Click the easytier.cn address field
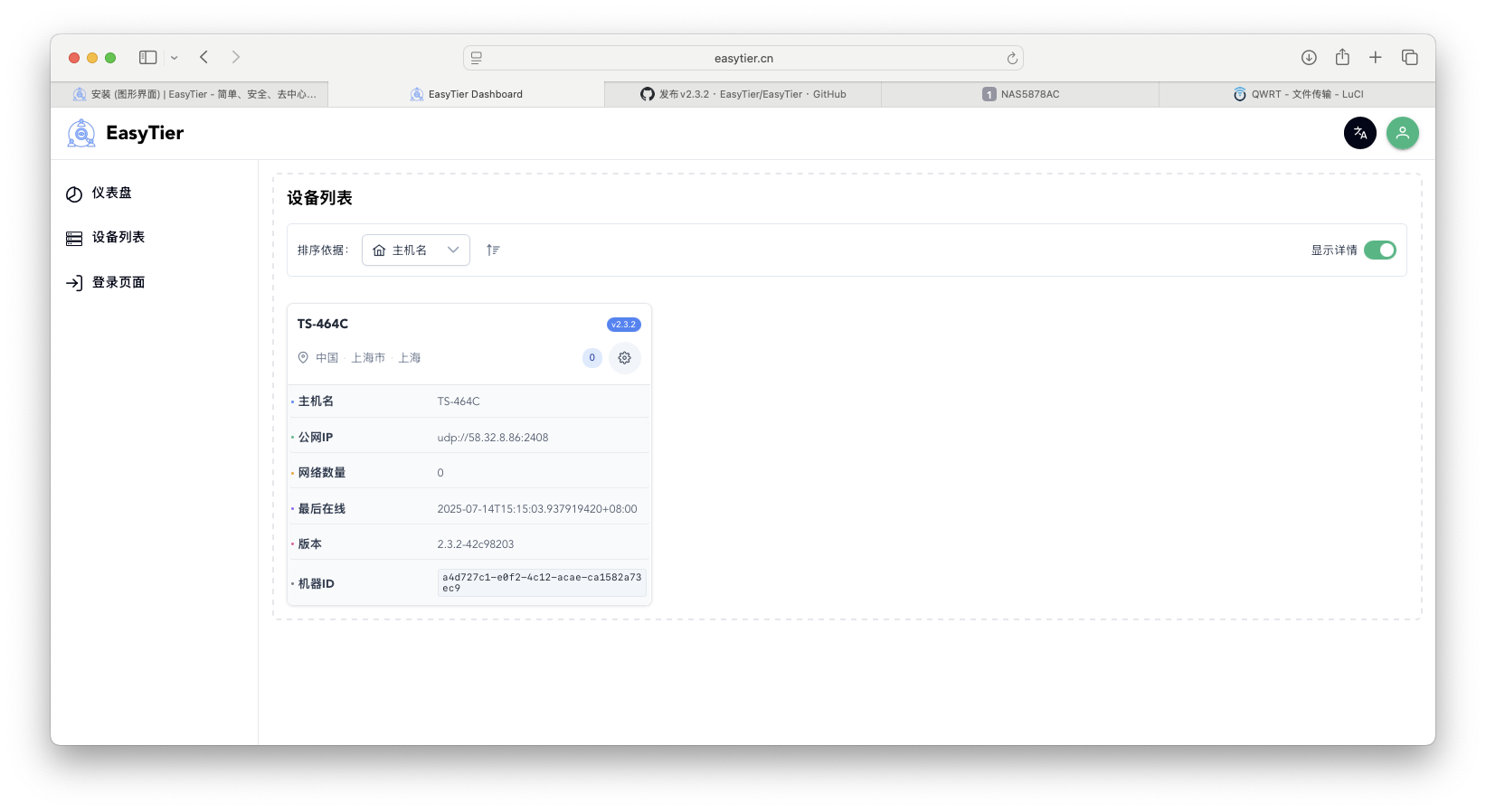 click(x=743, y=59)
